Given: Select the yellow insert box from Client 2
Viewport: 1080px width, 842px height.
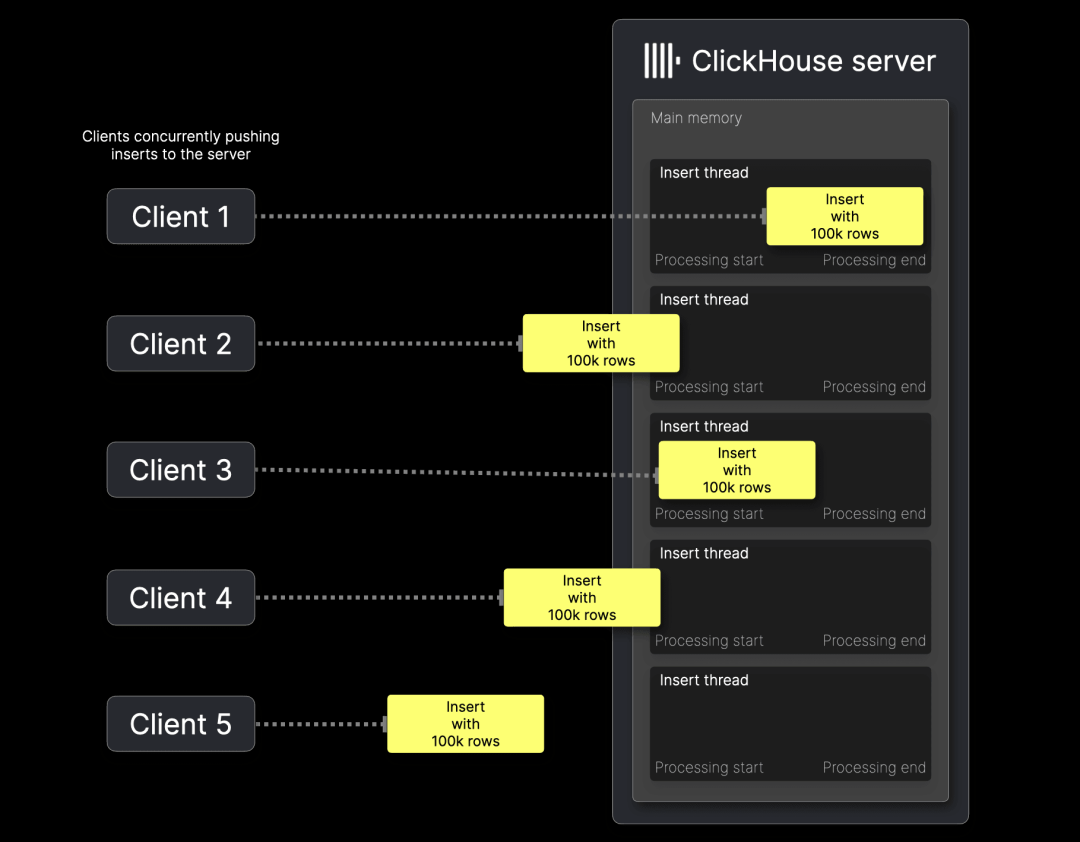Looking at the screenshot, I should [601, 343].
